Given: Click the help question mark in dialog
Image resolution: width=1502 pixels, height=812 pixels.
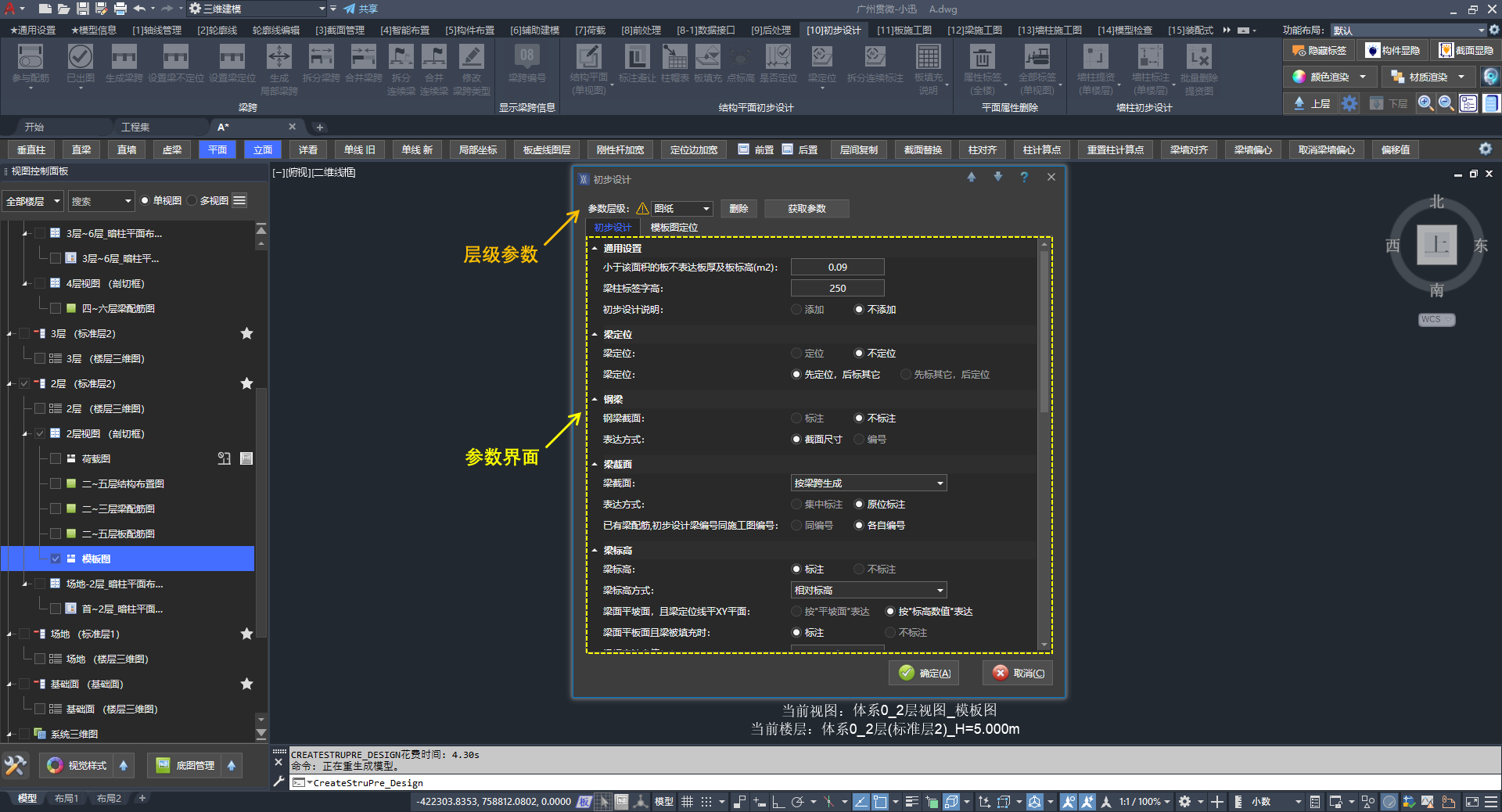Looking at the screenshot, I should tap(1024, 178).
